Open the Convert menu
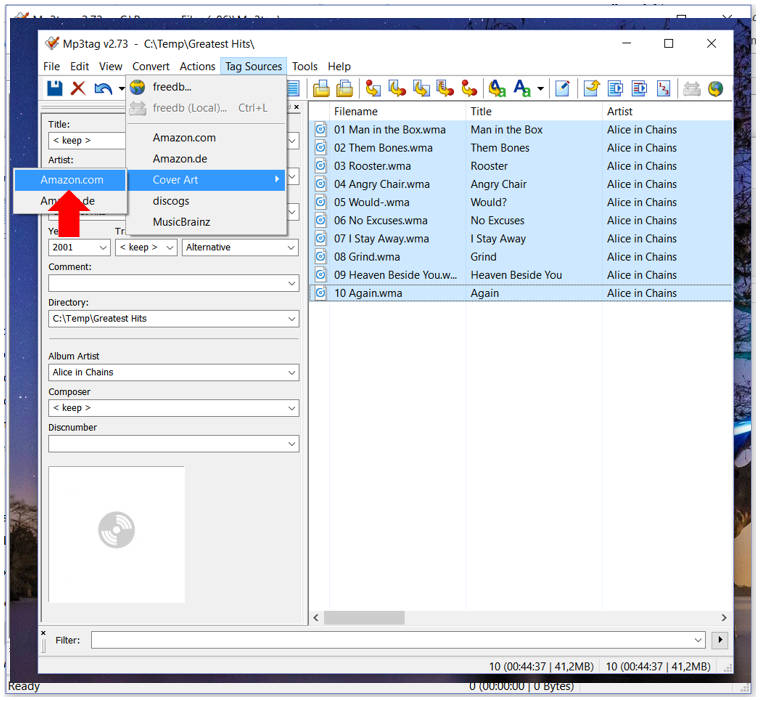The width and height of the screenshot is (761, 701). tap(151, 66)
